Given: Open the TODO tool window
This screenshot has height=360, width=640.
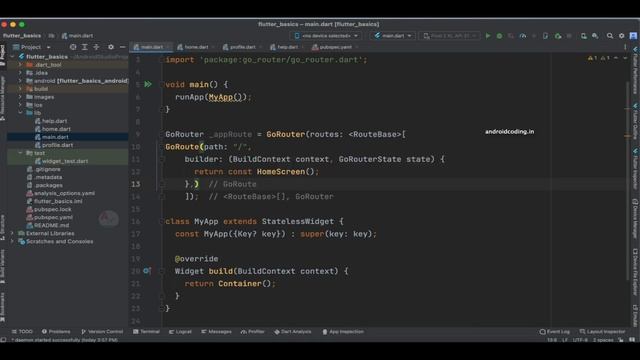Looking at the screenshot, I should (x=22, y=331).
